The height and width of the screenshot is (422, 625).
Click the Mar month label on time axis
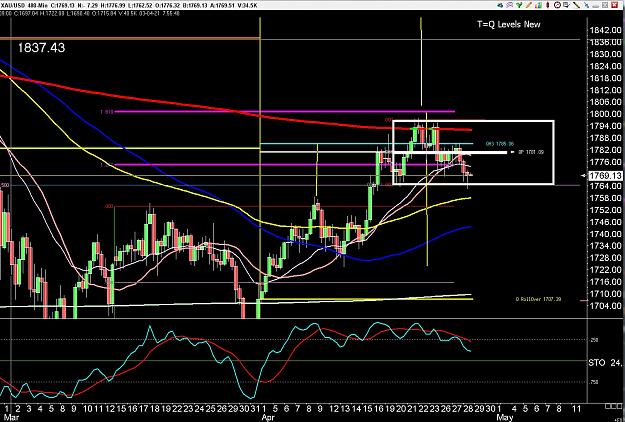tap(13, 417)
